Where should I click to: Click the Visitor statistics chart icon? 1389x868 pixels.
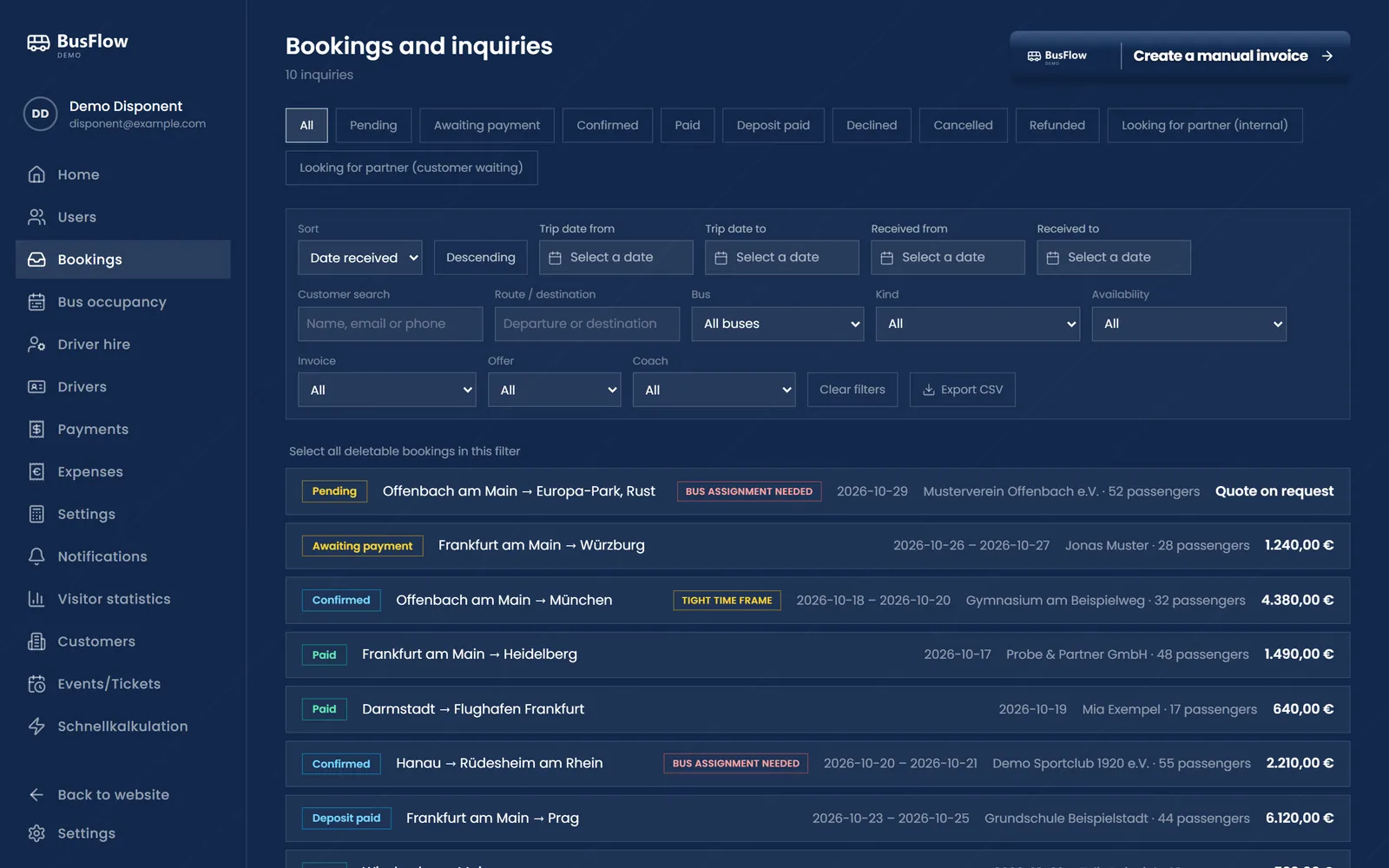point(36,600)
